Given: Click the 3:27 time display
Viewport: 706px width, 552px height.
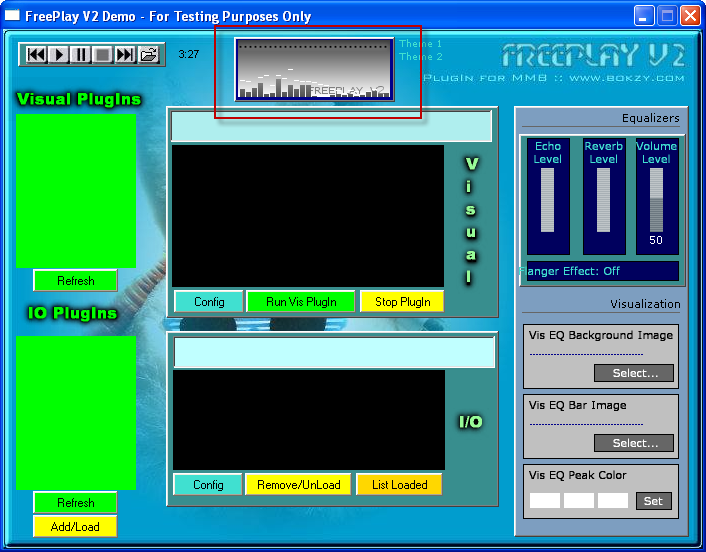Looking at the screenshot, I should 189,54.
